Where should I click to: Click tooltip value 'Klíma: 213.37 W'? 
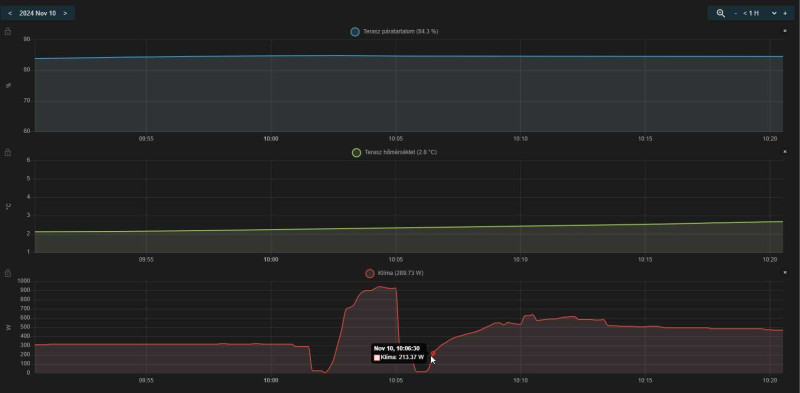tap(402, 357)
